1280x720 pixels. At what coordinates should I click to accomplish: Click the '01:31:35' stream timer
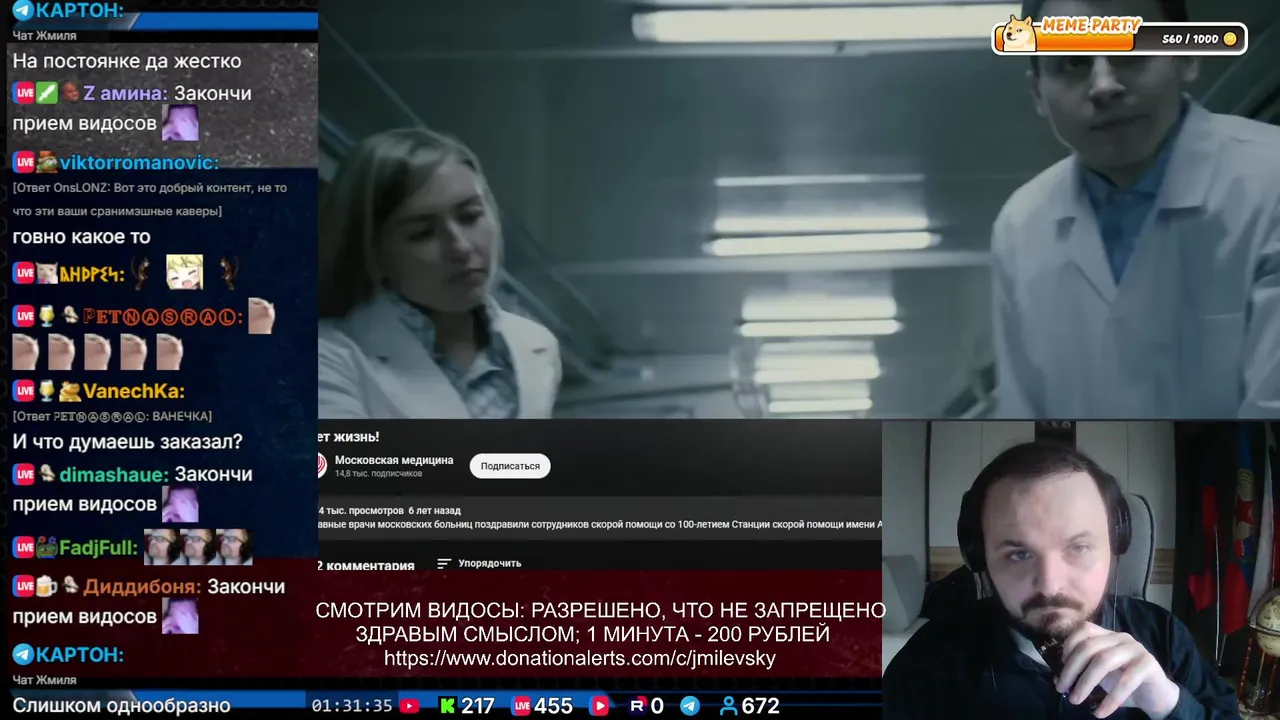(352, 706)
